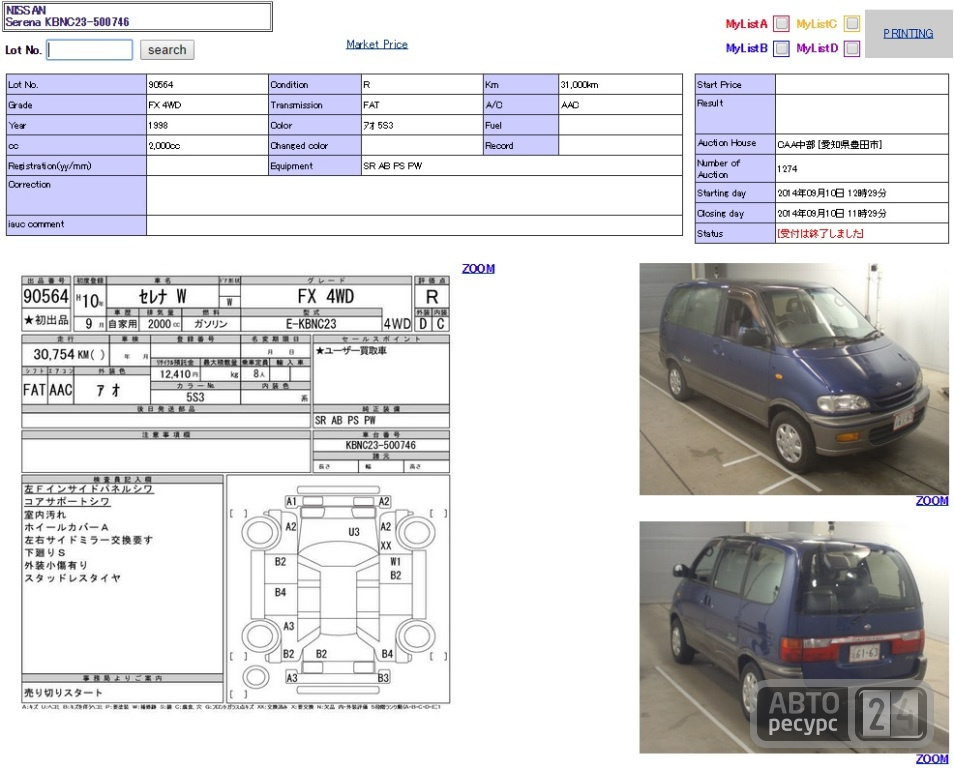Click the Serena KBNC23-500746 title text

pyautogui.click(x=67, y=22)
